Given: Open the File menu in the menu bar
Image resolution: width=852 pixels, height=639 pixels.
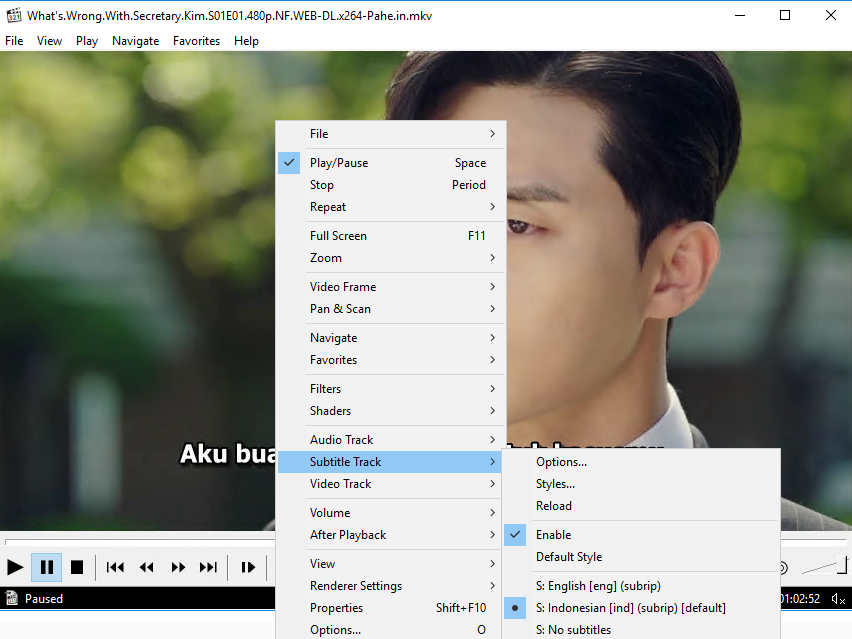Looking at the screenshot, I should pos(14,41).
